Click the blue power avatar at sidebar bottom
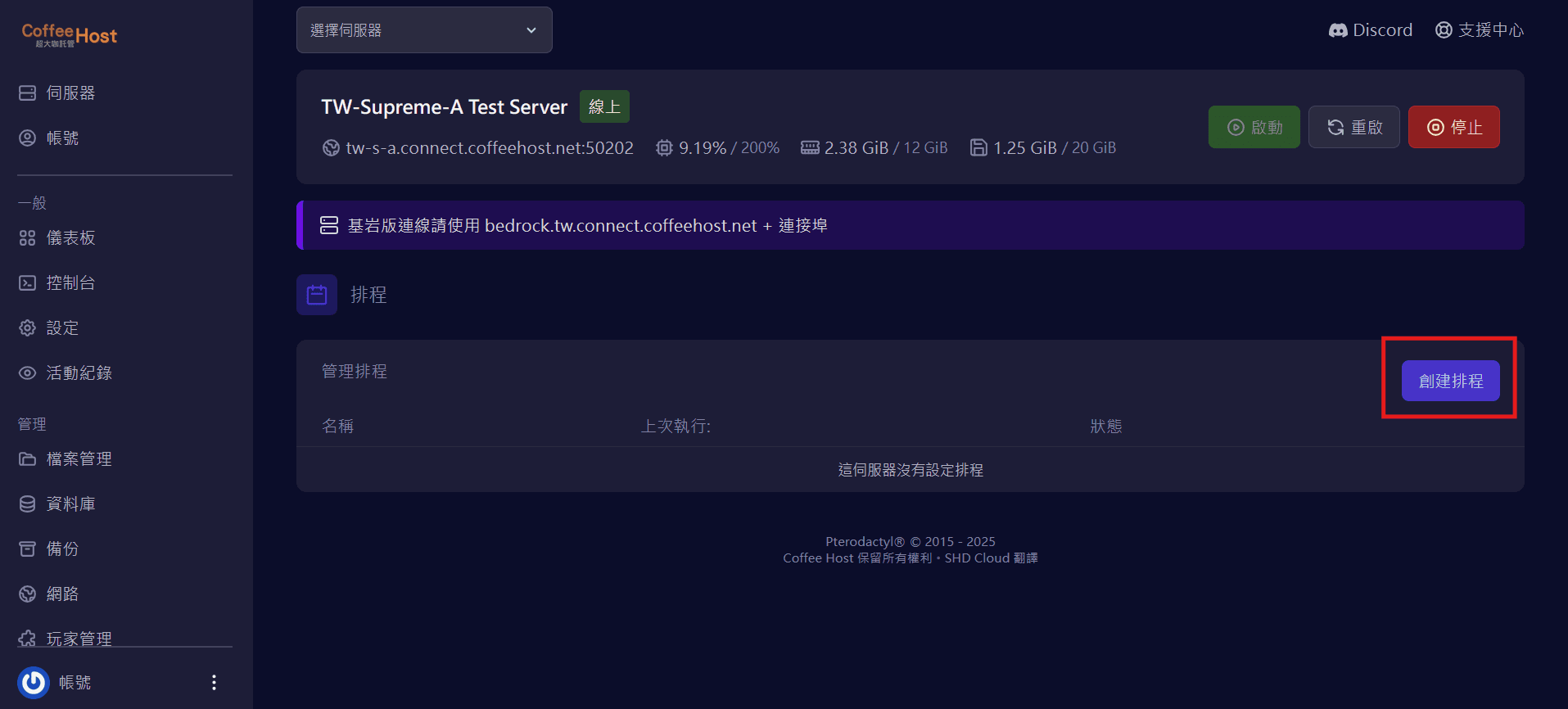 [34, 683]
